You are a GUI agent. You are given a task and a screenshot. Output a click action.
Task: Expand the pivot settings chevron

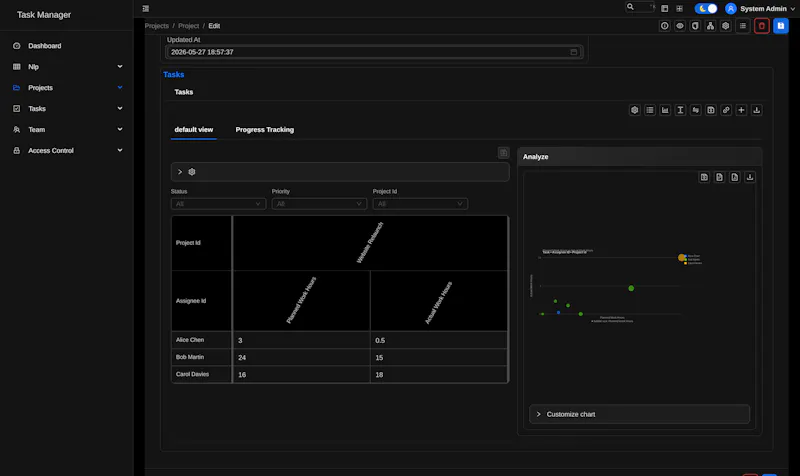[180, 172]
